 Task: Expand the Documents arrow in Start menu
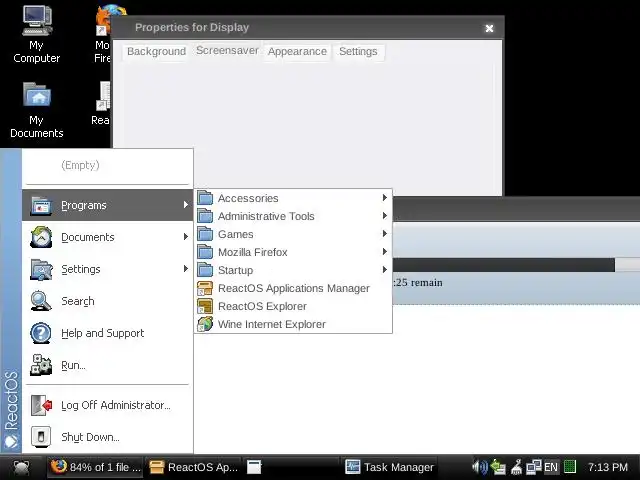pyautogui.click(x=186, y=237)
